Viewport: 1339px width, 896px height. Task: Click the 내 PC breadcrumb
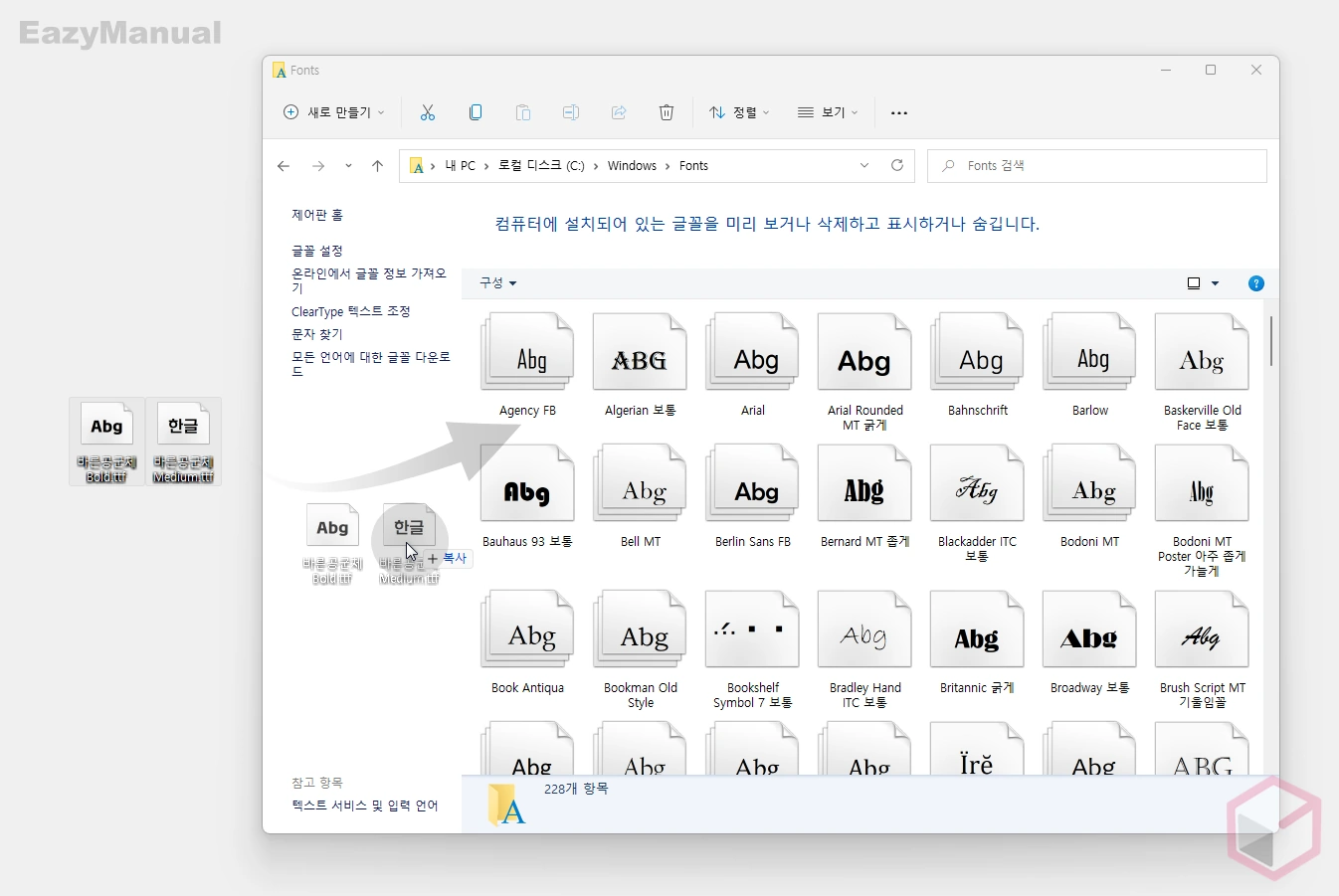[461, 166]
